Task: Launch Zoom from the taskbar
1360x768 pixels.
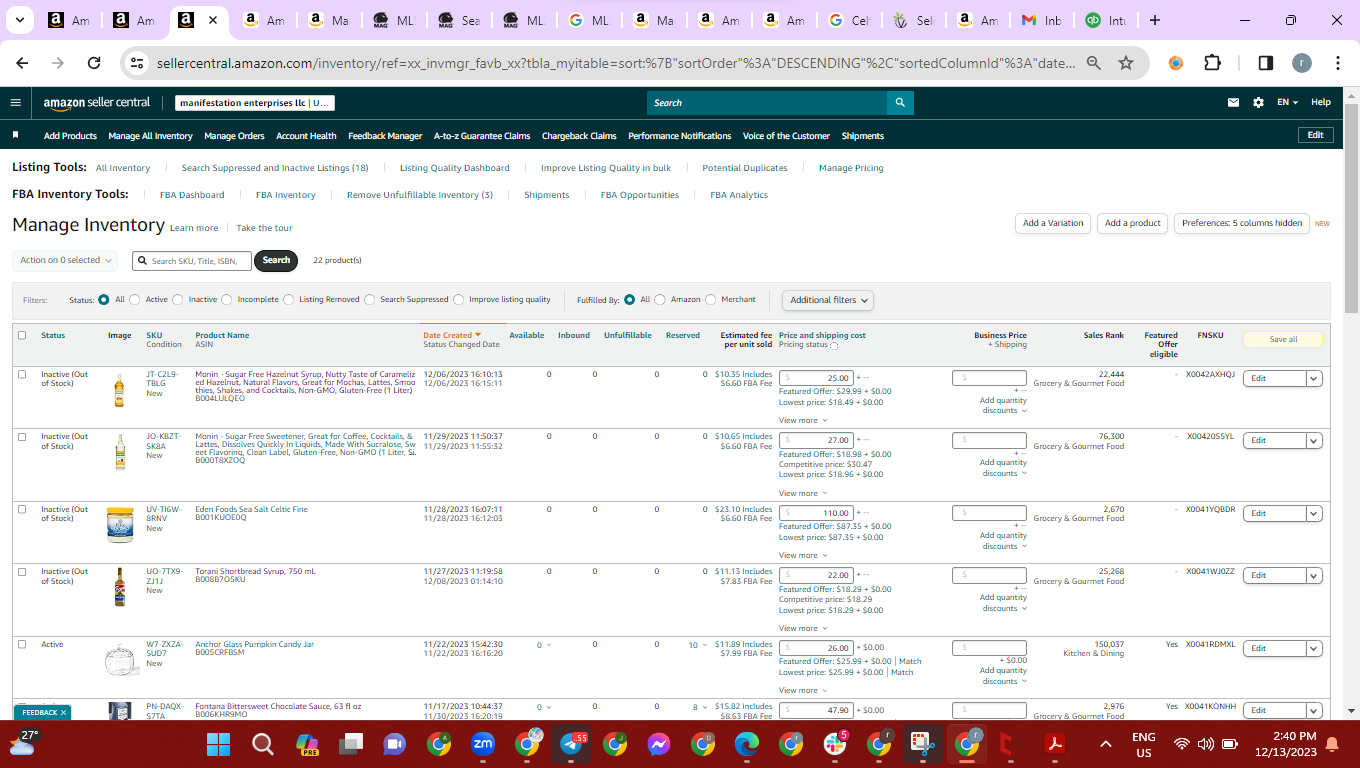Action: pos(483,744)
